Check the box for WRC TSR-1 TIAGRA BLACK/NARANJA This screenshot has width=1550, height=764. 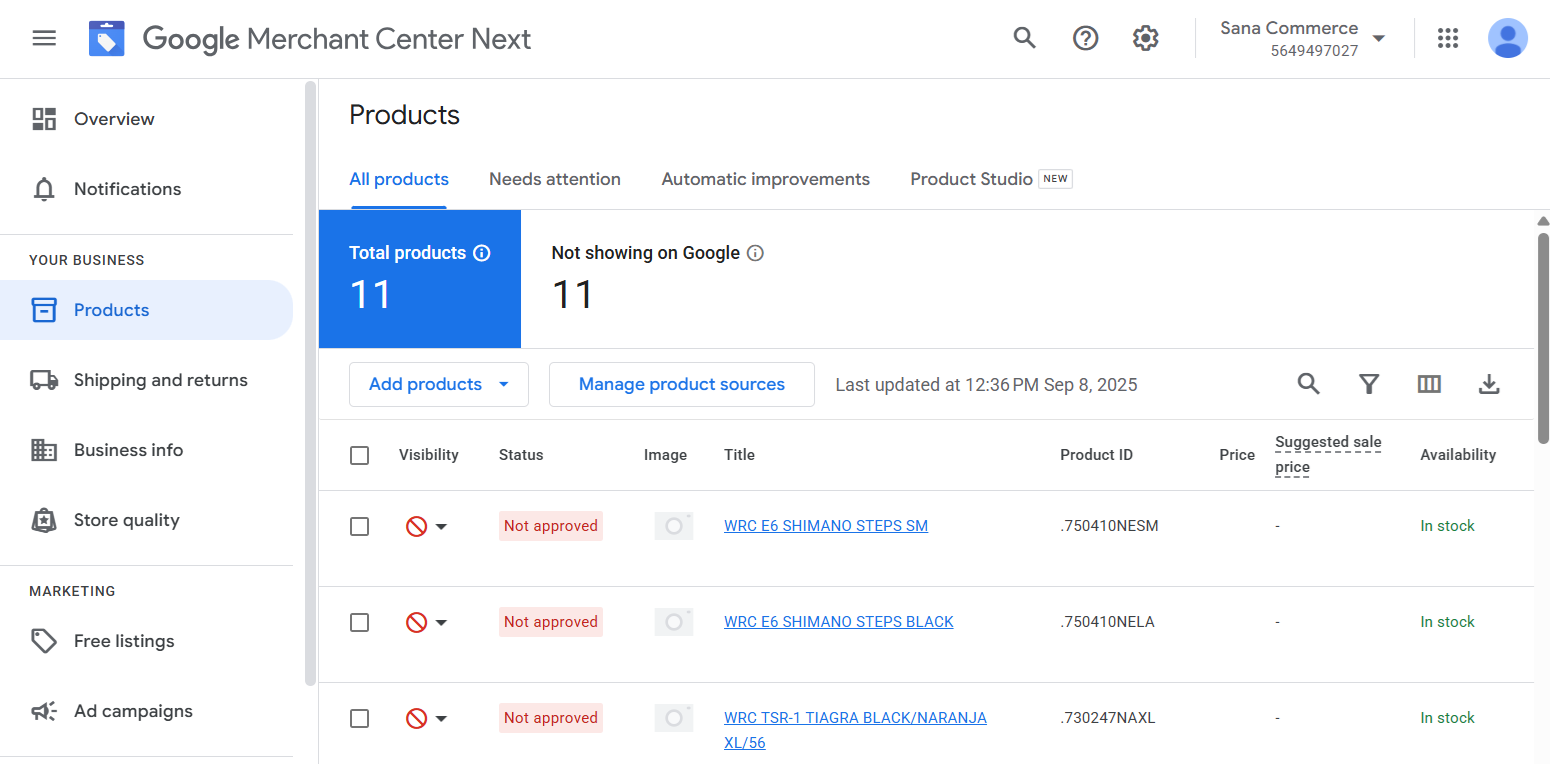[x=360, y=718]
